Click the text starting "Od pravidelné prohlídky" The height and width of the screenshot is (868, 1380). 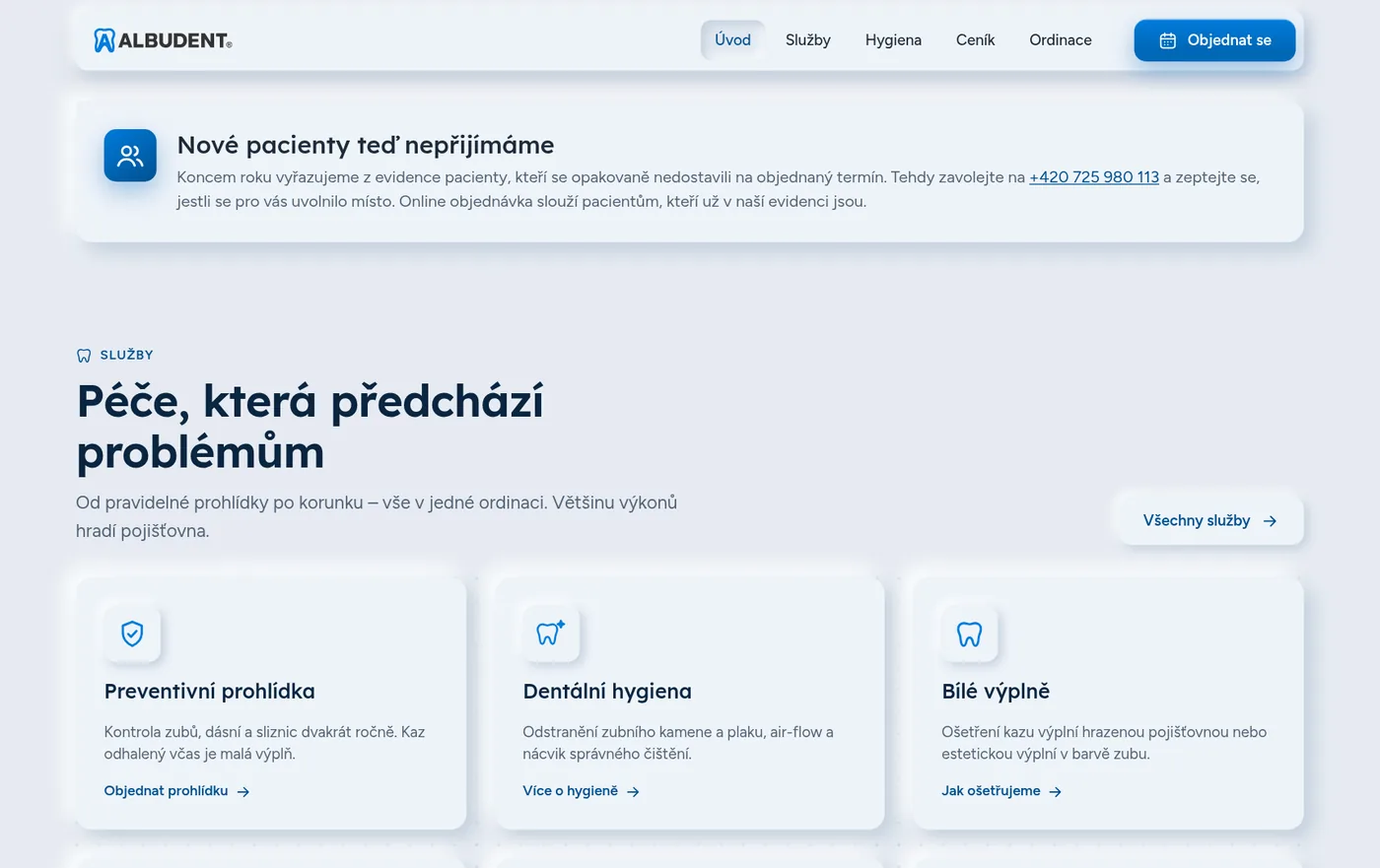(377, 516)
